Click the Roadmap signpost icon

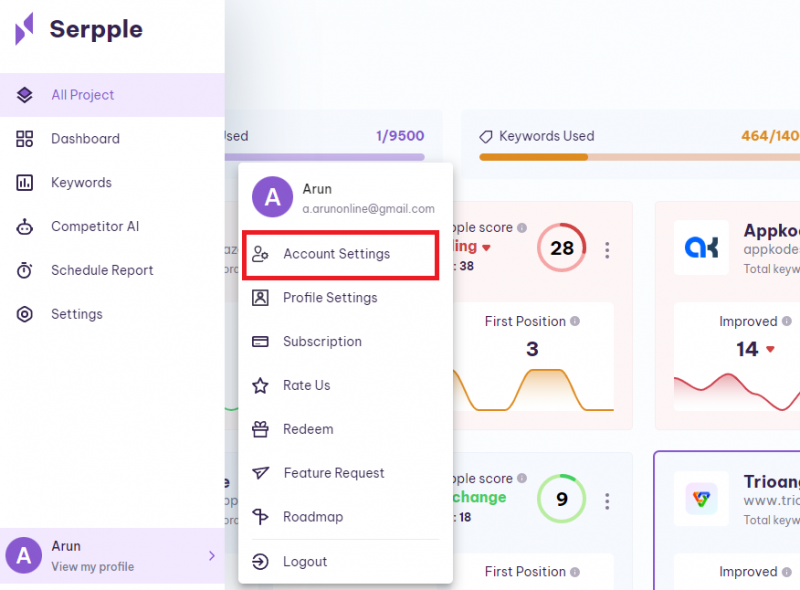pyautogui.click(x=260, y=517)
